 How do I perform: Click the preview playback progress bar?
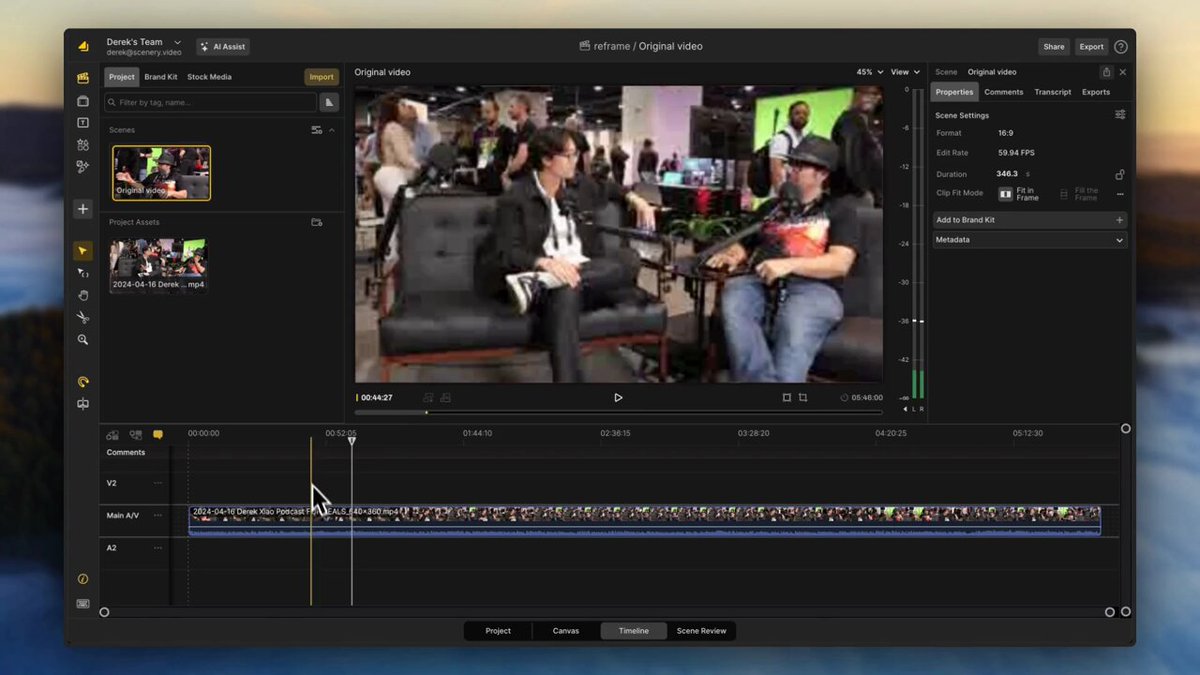tap(619, 412)
